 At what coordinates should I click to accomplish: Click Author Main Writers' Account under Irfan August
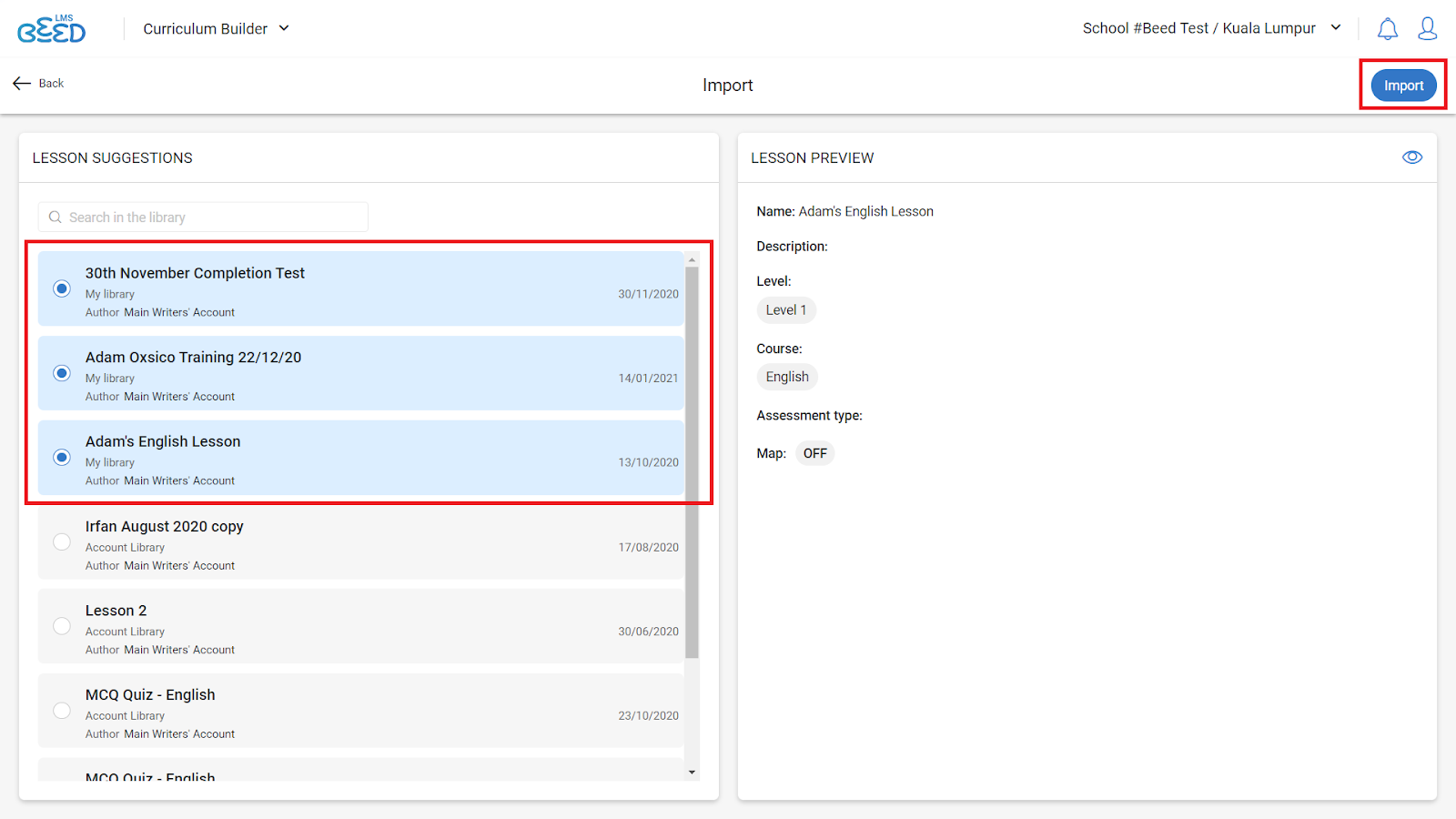click(x=160, y=565)
